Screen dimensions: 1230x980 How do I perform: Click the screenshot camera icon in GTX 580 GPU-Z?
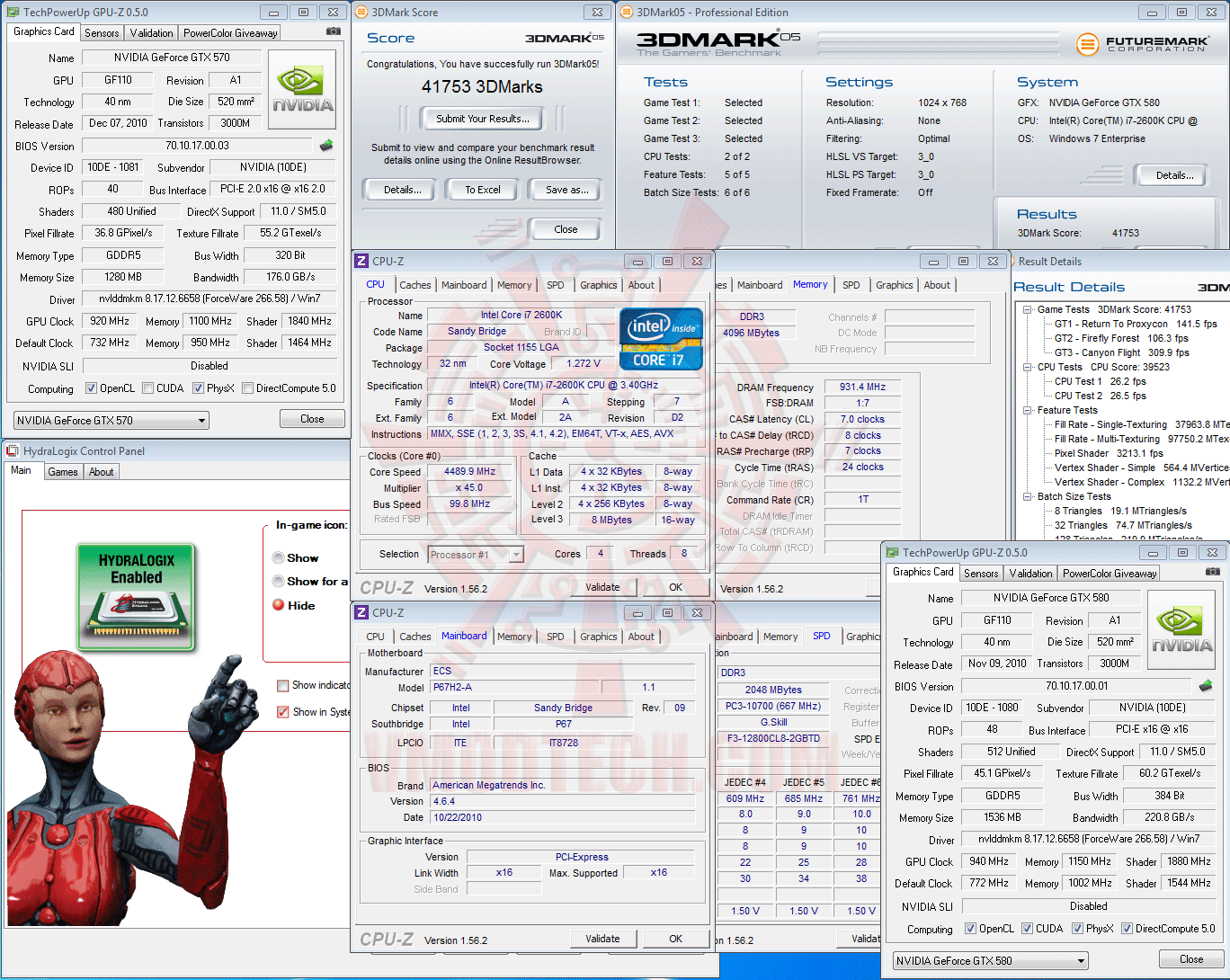pos(1213,572)
